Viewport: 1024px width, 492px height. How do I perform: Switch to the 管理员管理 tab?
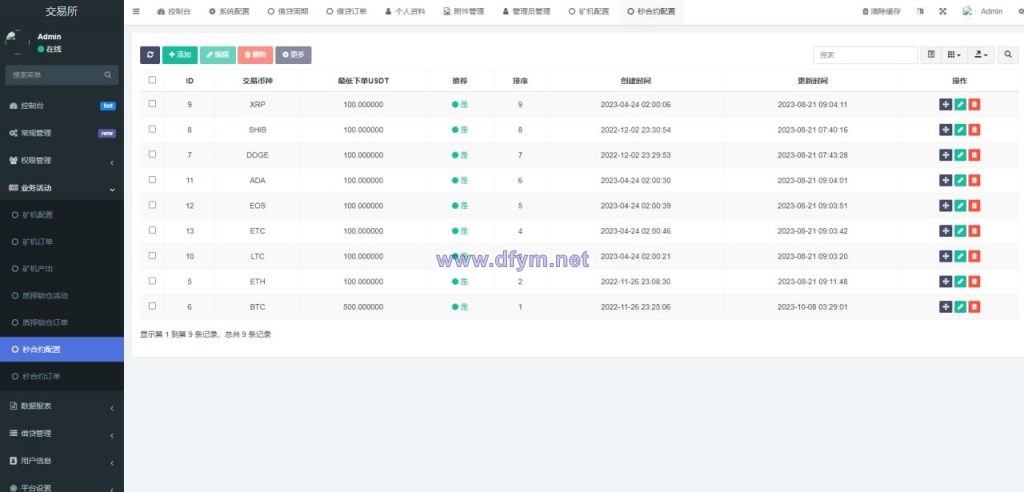coord(526,11)
